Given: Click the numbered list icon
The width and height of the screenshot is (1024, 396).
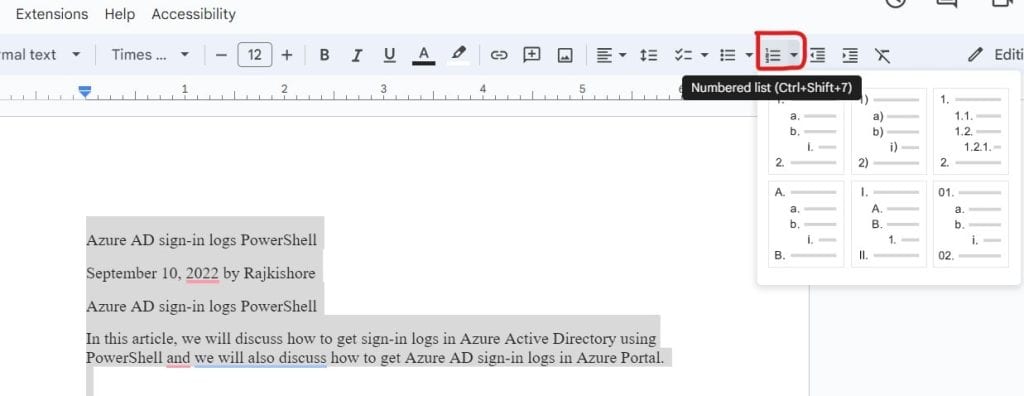Looking at the screenshot, I should pyautogui.click(x=773, y=56).
